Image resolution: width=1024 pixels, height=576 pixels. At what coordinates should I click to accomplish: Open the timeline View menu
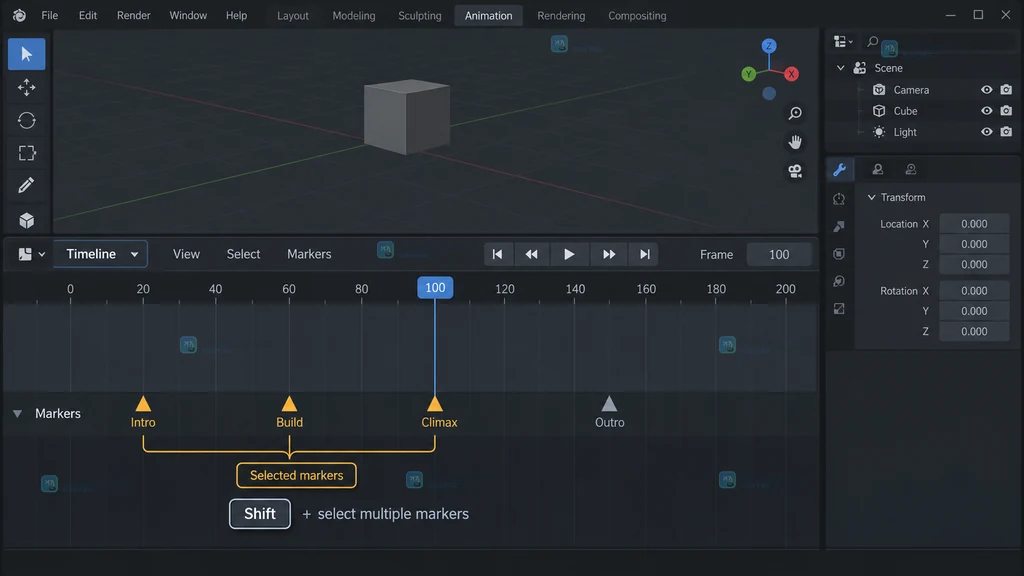tap(186, 254)
